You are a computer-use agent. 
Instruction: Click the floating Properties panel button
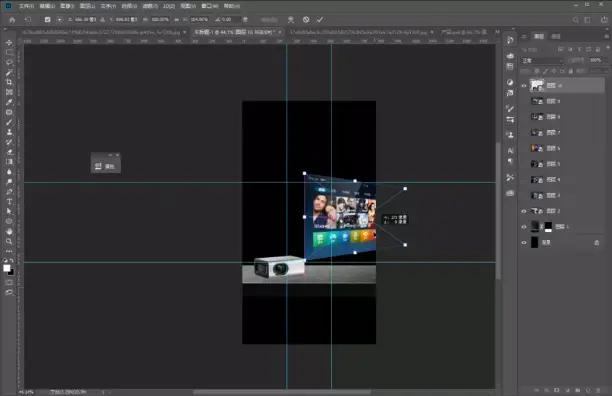click(106, 166)
